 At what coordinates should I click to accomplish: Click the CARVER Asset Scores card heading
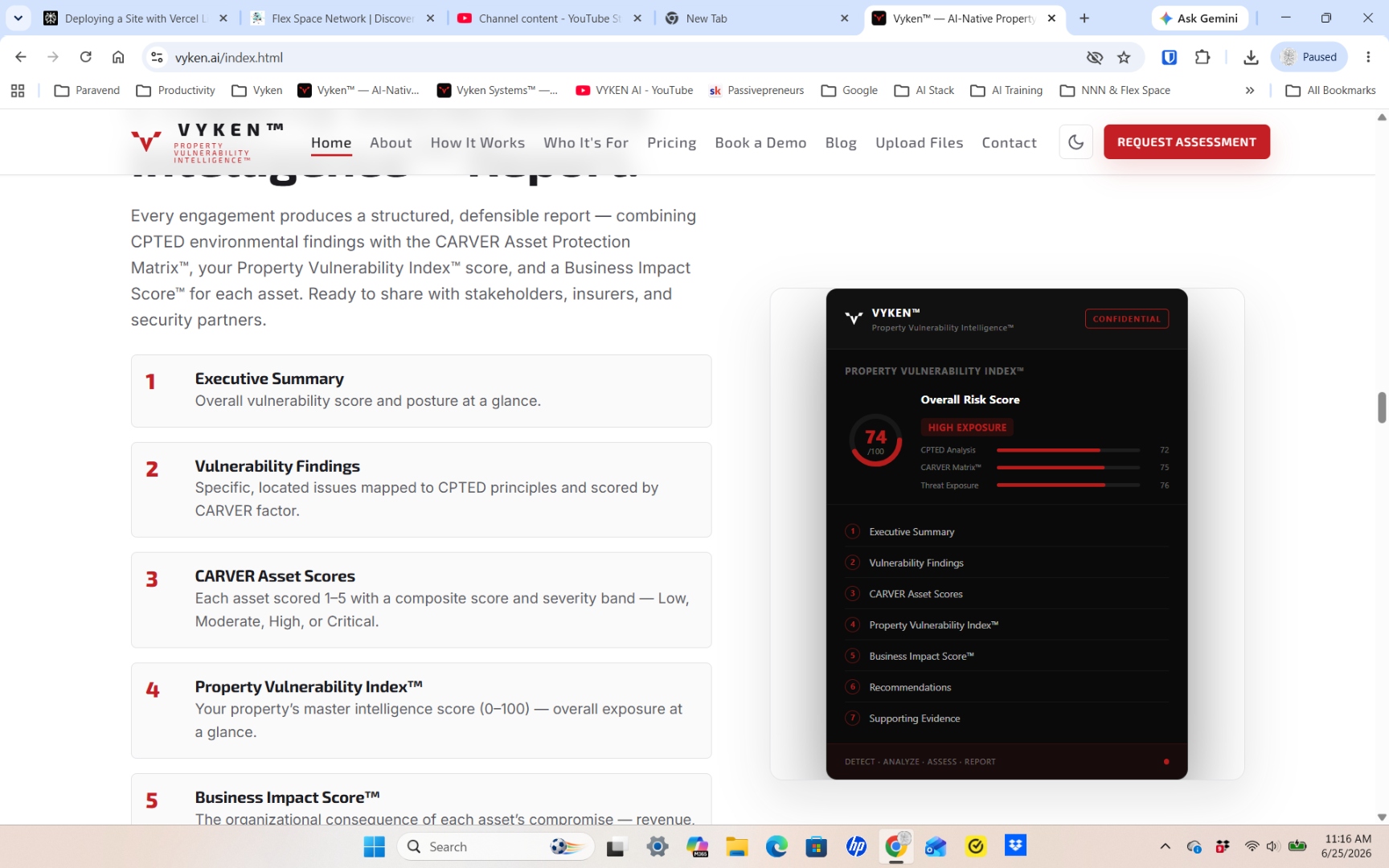point(275,576)
